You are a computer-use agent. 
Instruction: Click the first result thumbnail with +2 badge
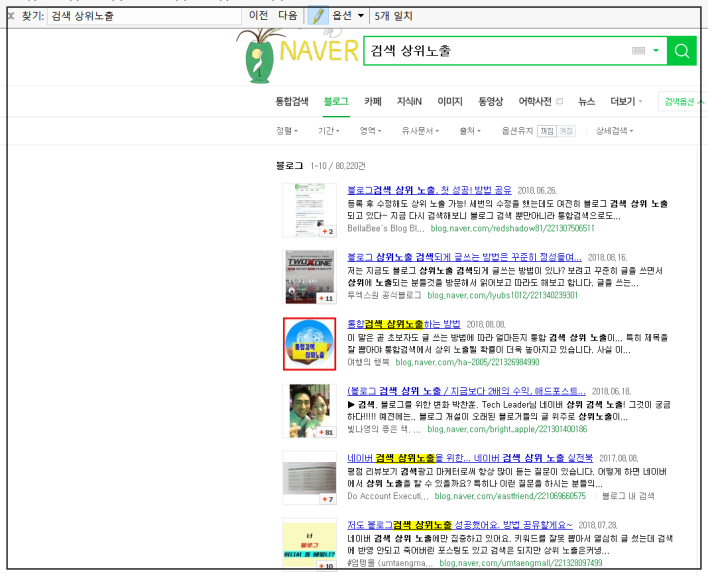click(309, 210)
